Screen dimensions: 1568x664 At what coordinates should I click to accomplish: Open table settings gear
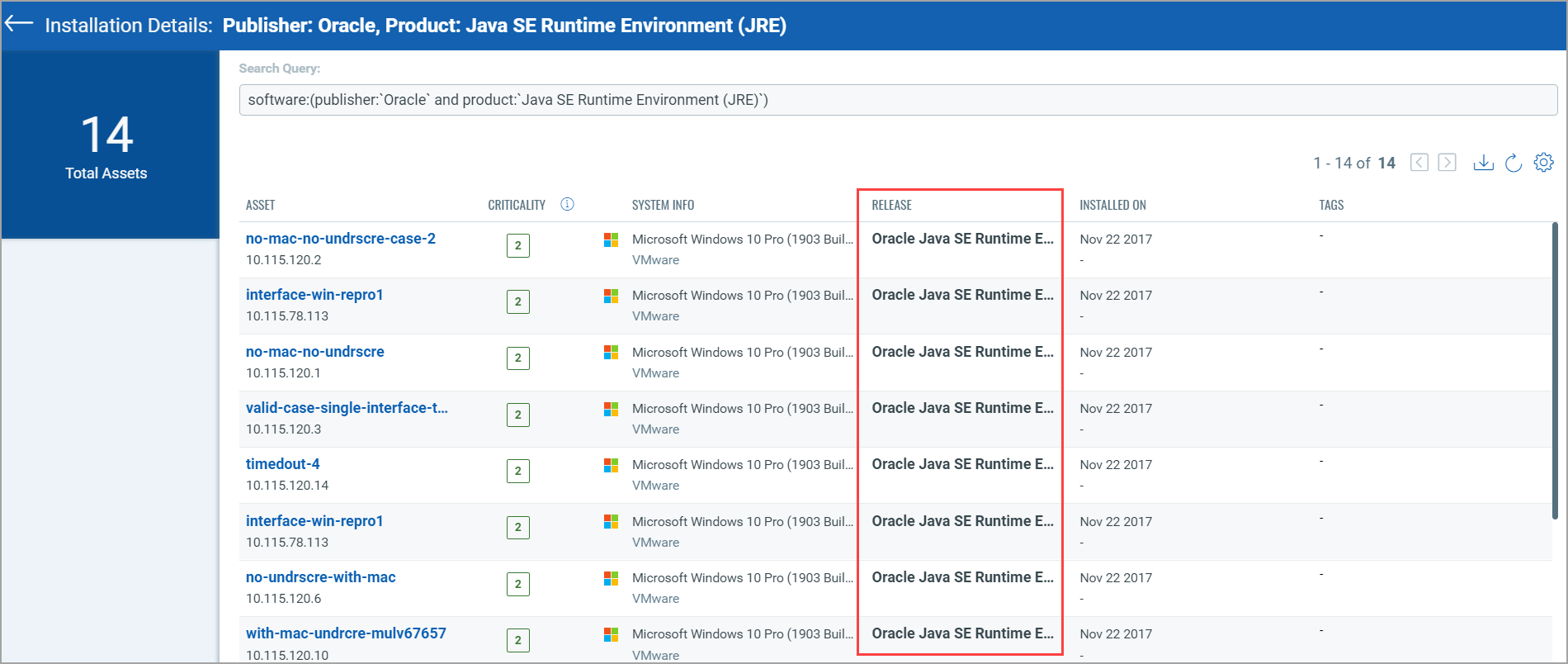[1543, 162]
